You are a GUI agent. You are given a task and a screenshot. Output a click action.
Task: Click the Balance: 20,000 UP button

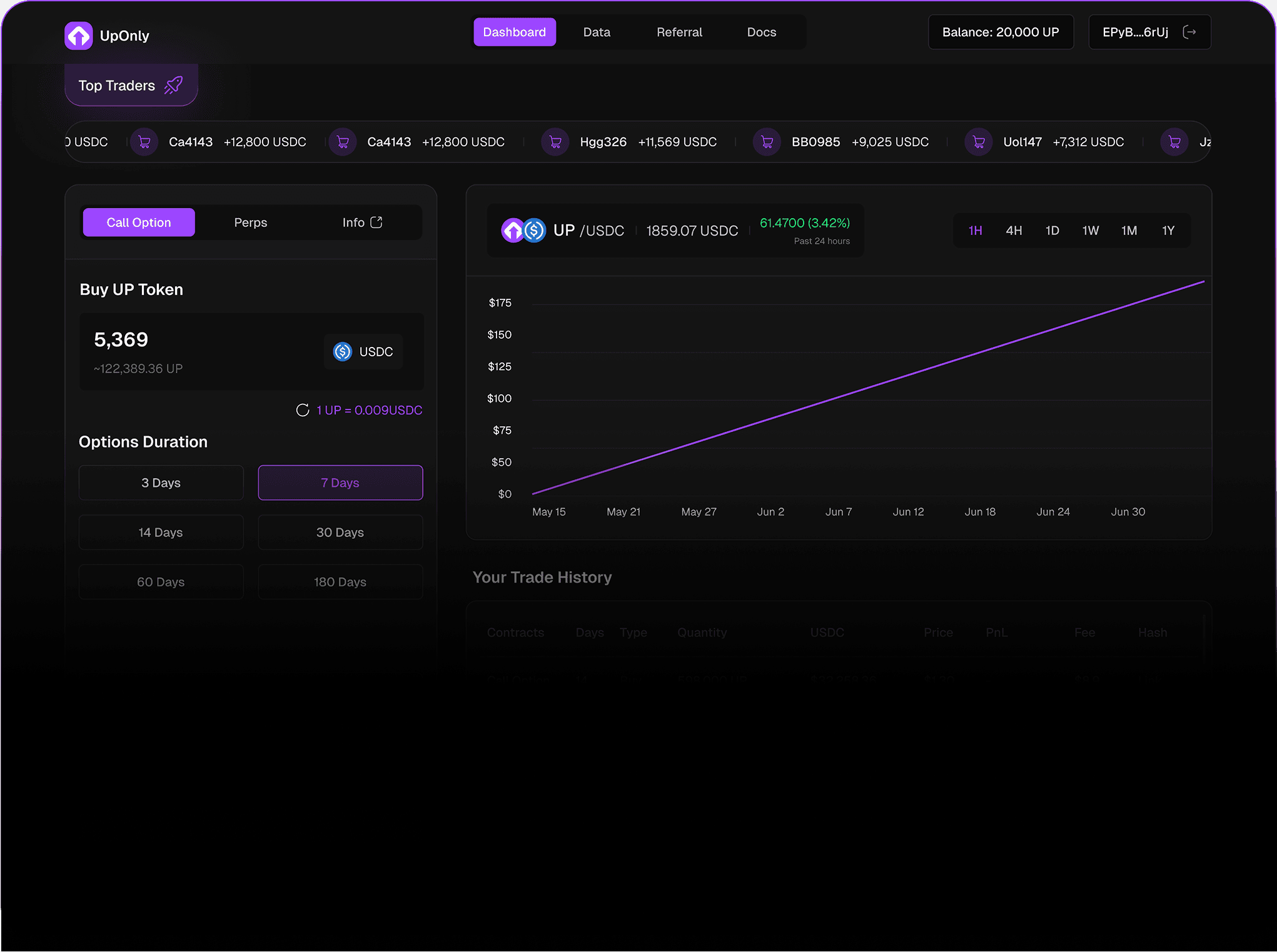(1001, 33)
